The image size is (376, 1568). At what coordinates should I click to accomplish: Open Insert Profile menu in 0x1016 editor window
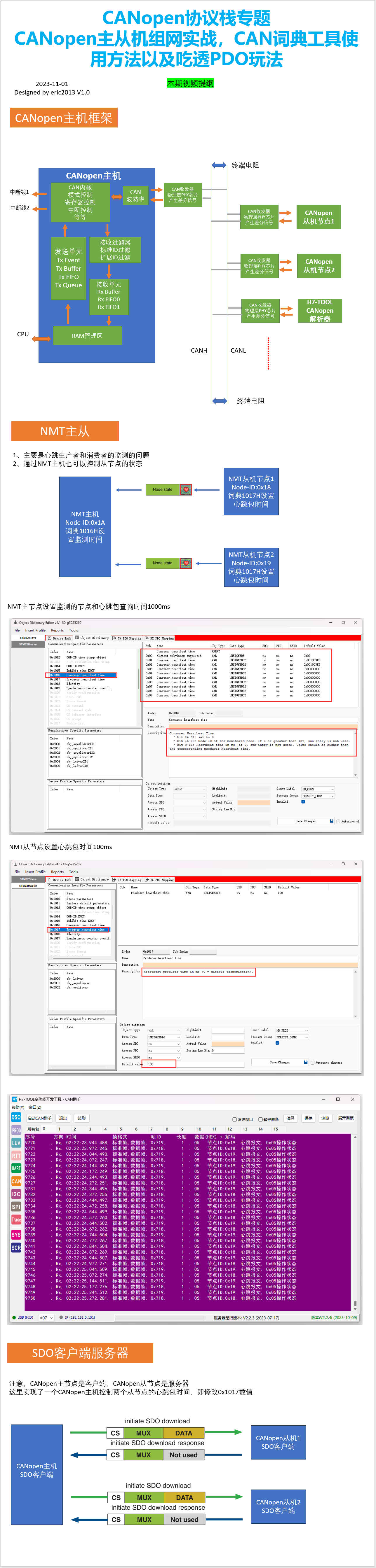[35, 631]
